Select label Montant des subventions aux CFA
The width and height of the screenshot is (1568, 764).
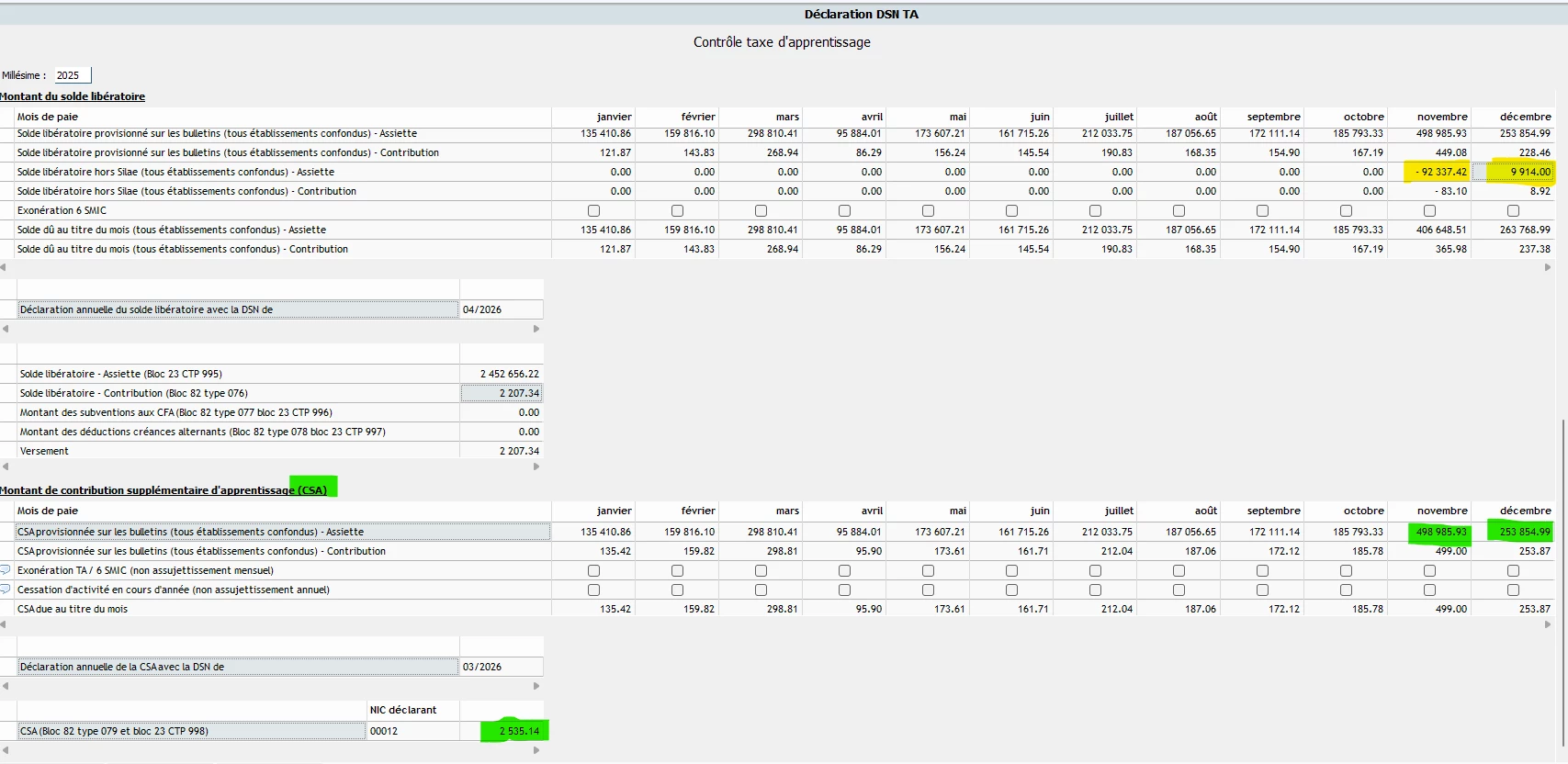point(176,412)
